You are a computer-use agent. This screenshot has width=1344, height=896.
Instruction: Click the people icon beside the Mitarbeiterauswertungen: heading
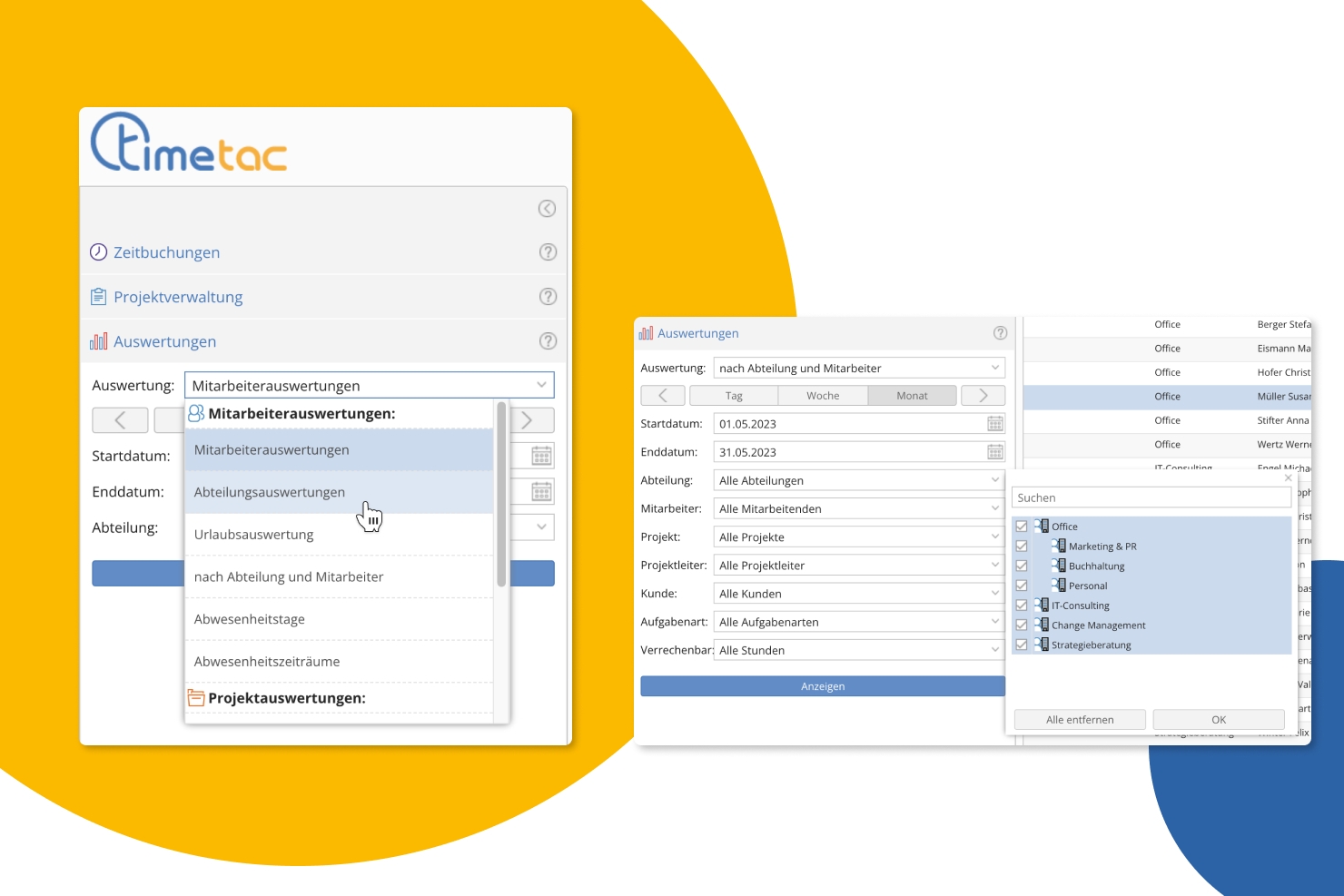pos(196,413)
